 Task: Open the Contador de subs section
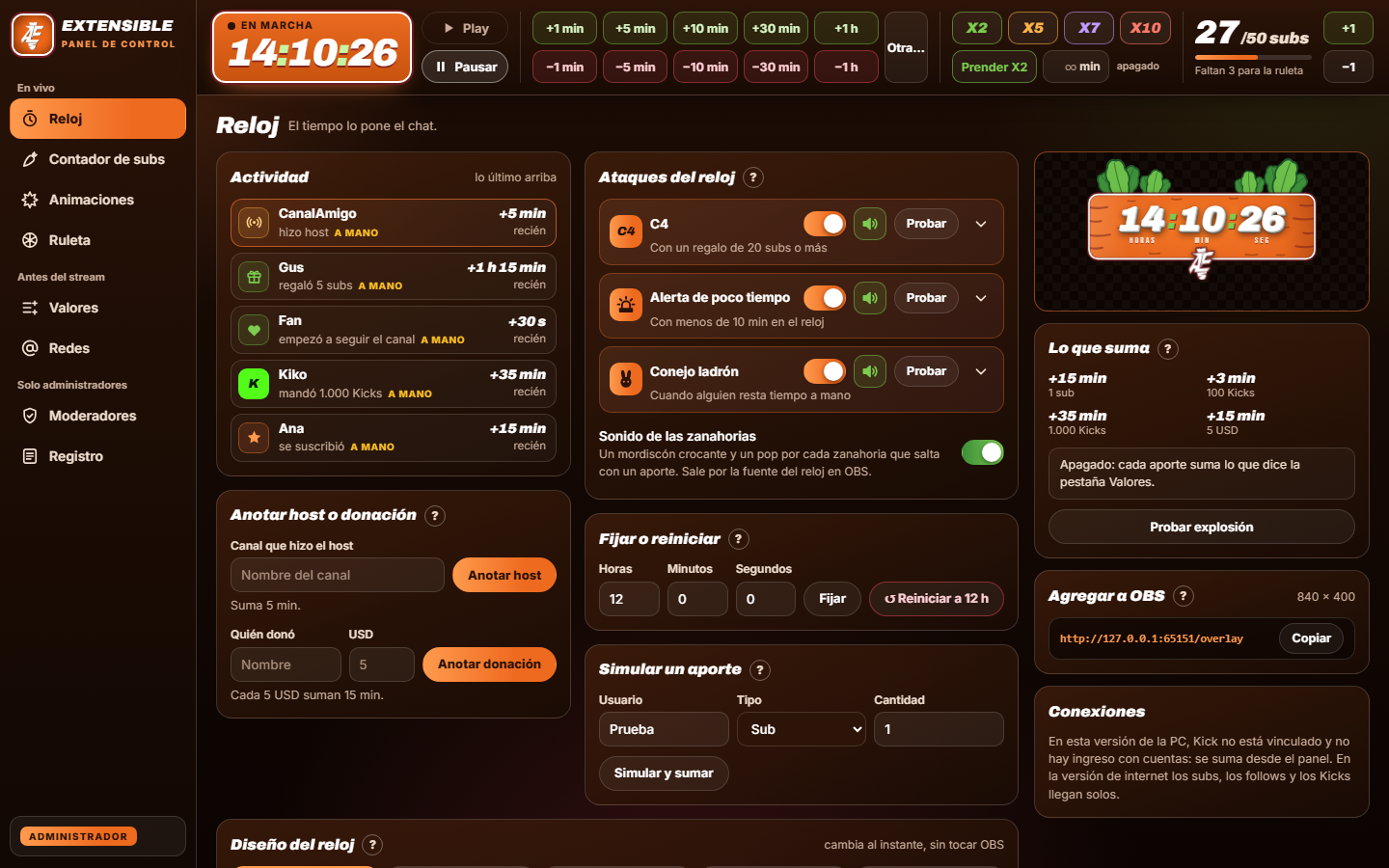pyautogui.click(x=97, y=159)
